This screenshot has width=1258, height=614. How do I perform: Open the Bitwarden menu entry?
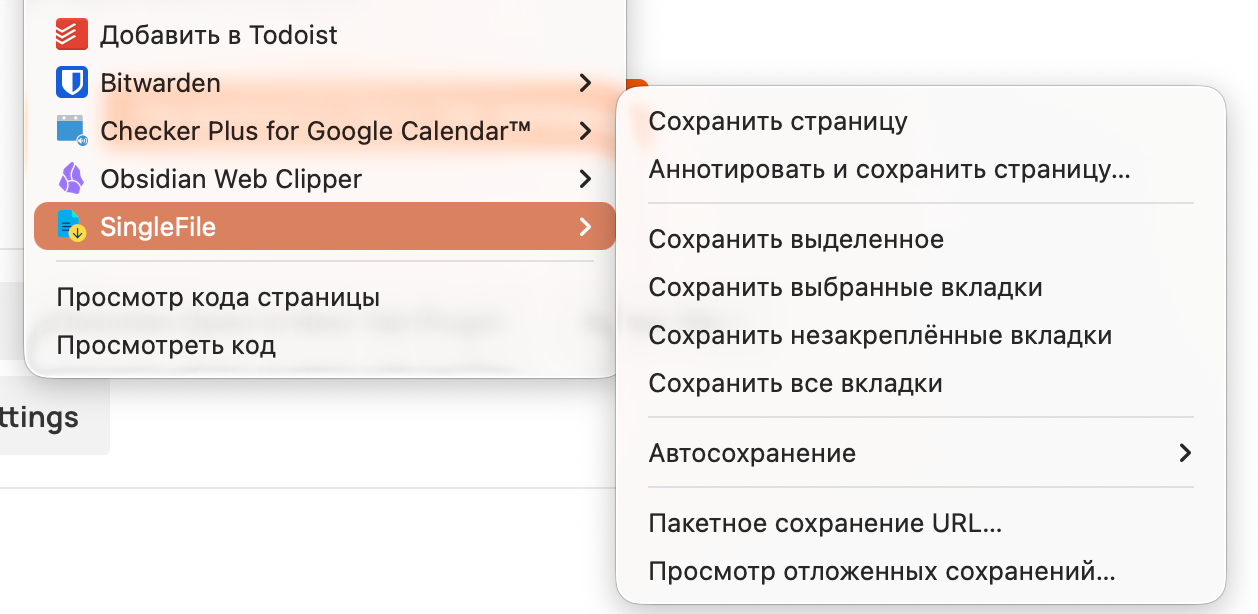[x=325, y=83]
